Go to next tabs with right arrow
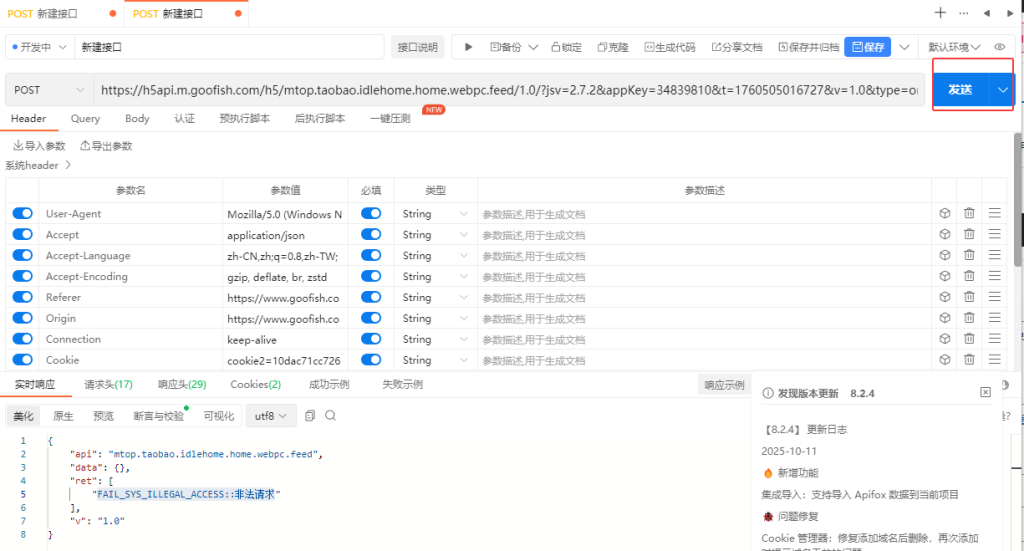 pyautogui.click(x=1010, y=13)
